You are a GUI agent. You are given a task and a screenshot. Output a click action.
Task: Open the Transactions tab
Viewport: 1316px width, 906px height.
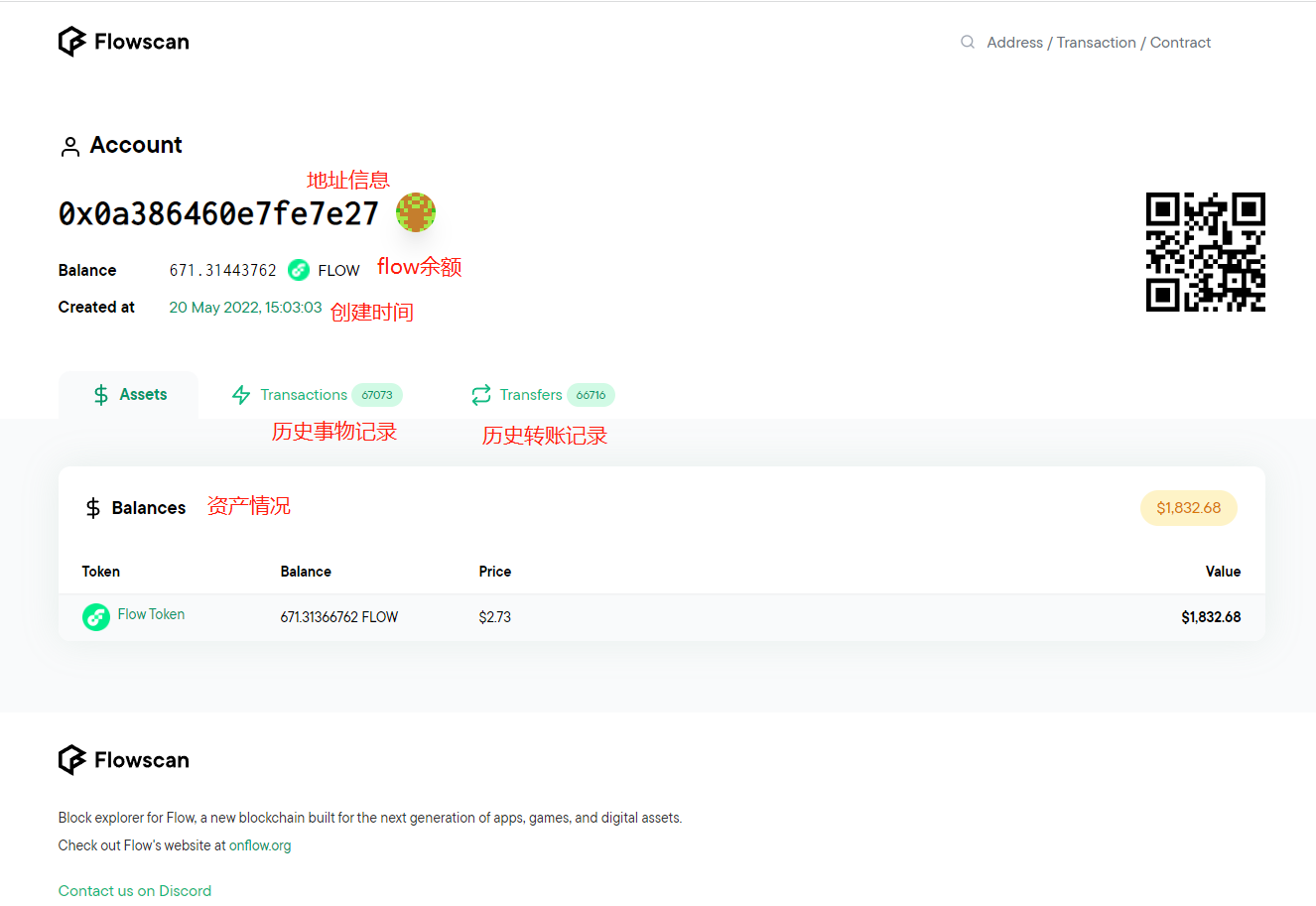coord(303,395)
